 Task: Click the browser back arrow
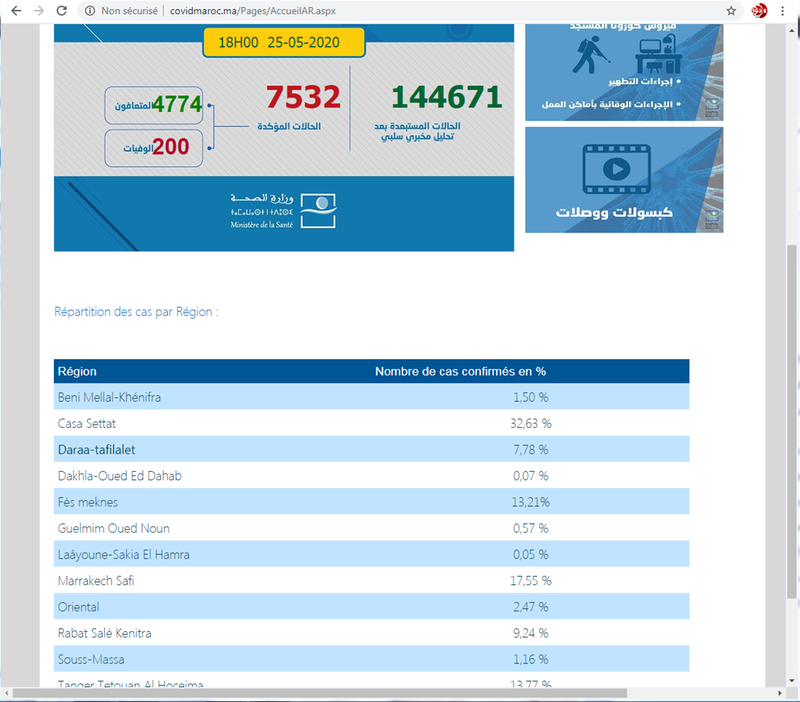[13, 11]
